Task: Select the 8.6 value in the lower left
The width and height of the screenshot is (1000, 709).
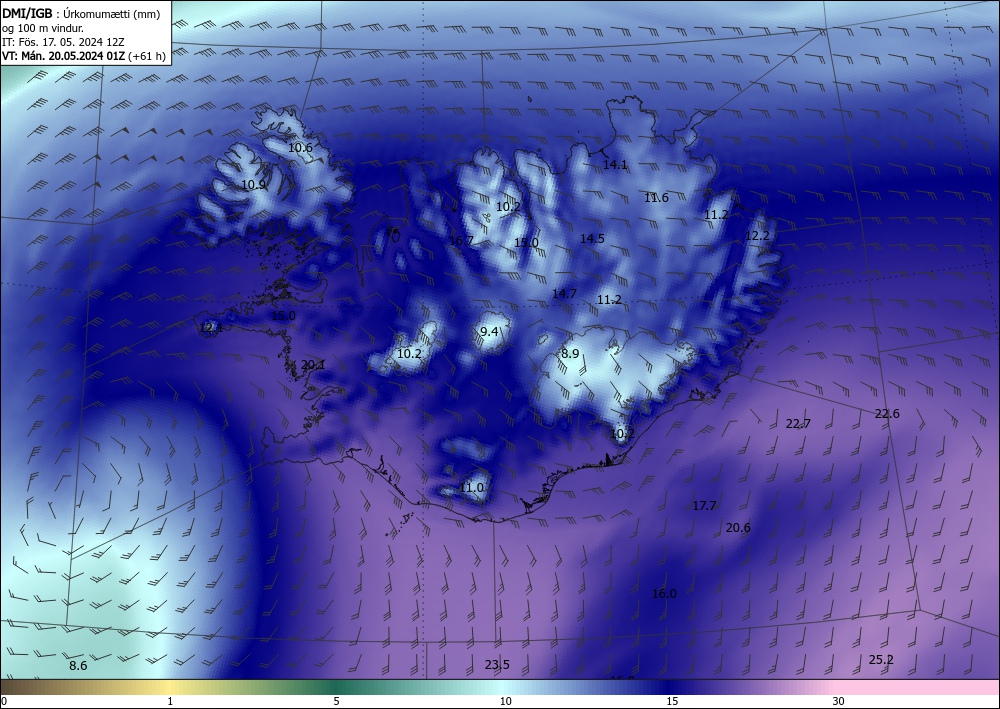Action: [x=78, y=666]
